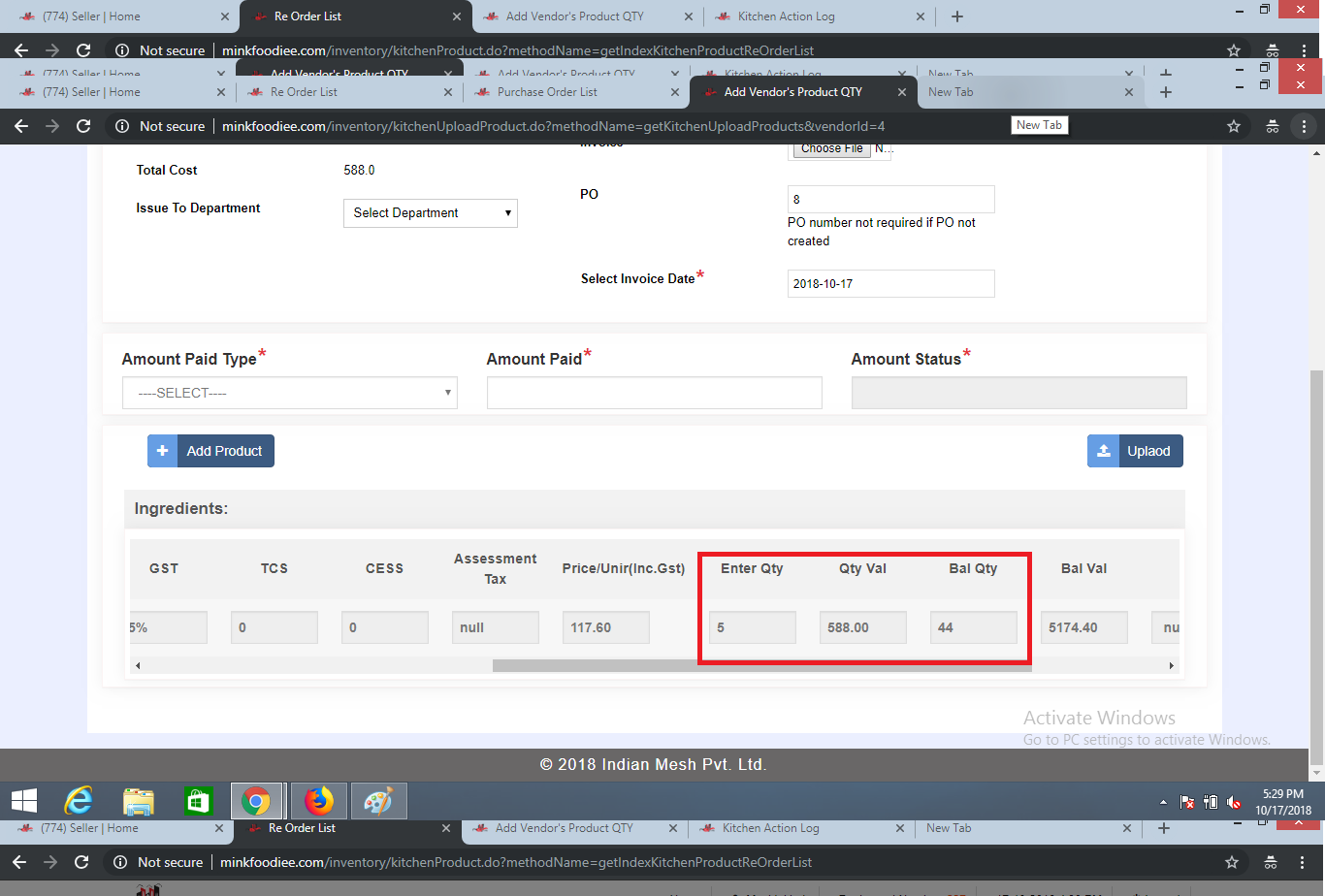
Task: Click the page vertical scrollbar thumb
Action: (x=1317, y=567)
